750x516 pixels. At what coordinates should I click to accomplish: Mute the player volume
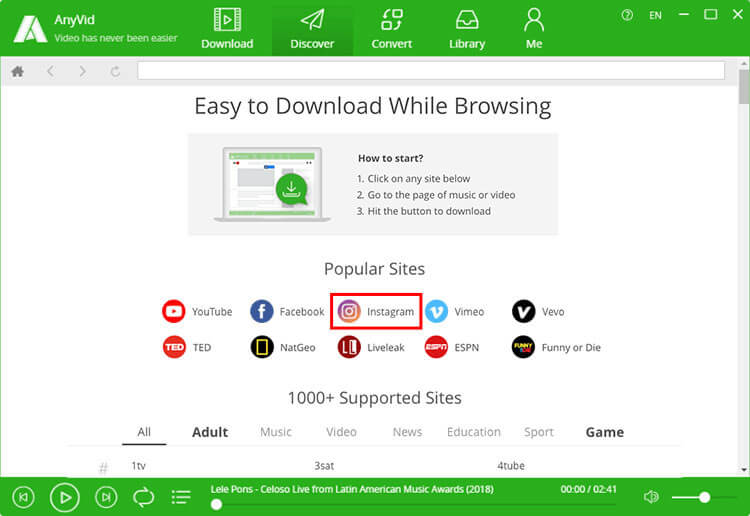(651, 497)
